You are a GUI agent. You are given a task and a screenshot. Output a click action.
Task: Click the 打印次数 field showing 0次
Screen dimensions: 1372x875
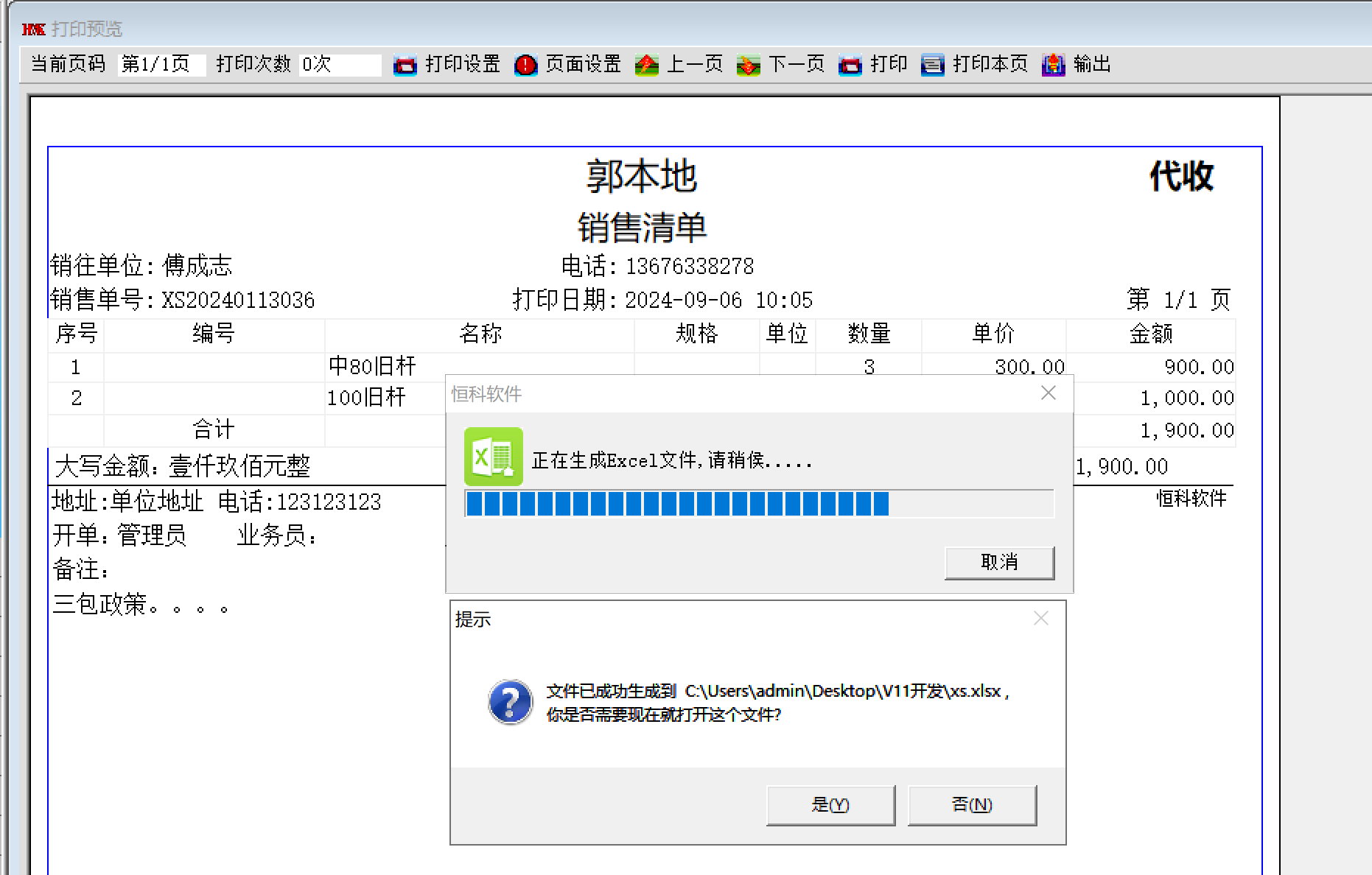coord(339,64)
